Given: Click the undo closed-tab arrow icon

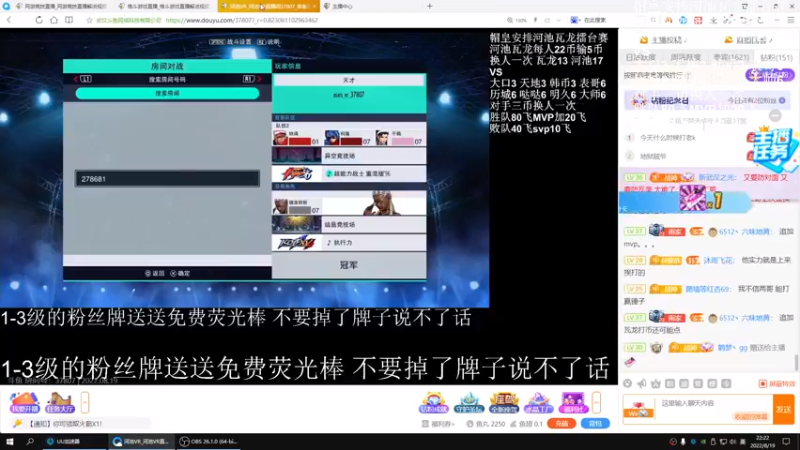Looking at the screenshot, I should click(x=743, y=20).
